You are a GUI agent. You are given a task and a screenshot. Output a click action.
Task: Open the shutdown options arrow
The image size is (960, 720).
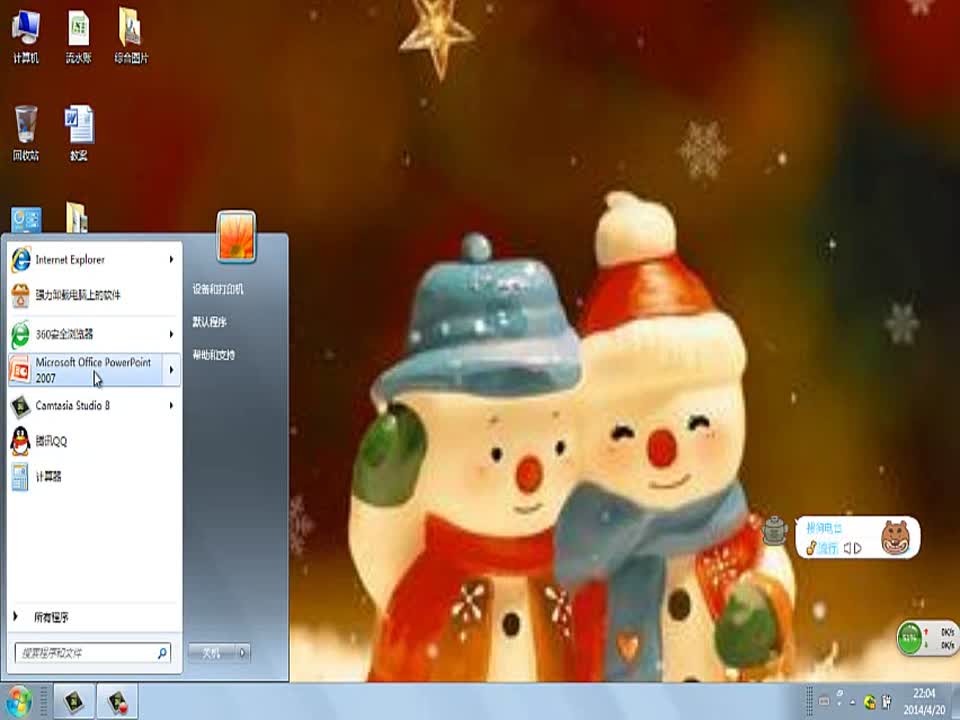pos(242,653)
